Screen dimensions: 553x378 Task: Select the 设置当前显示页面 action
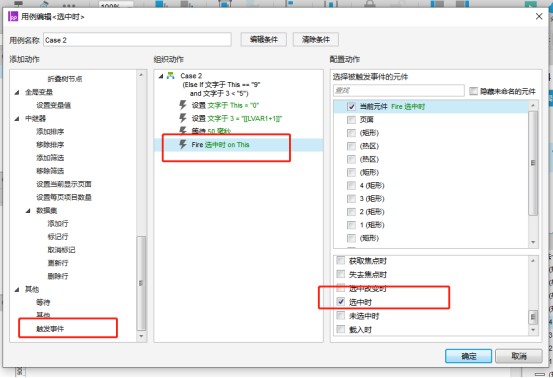click(64, 184)
